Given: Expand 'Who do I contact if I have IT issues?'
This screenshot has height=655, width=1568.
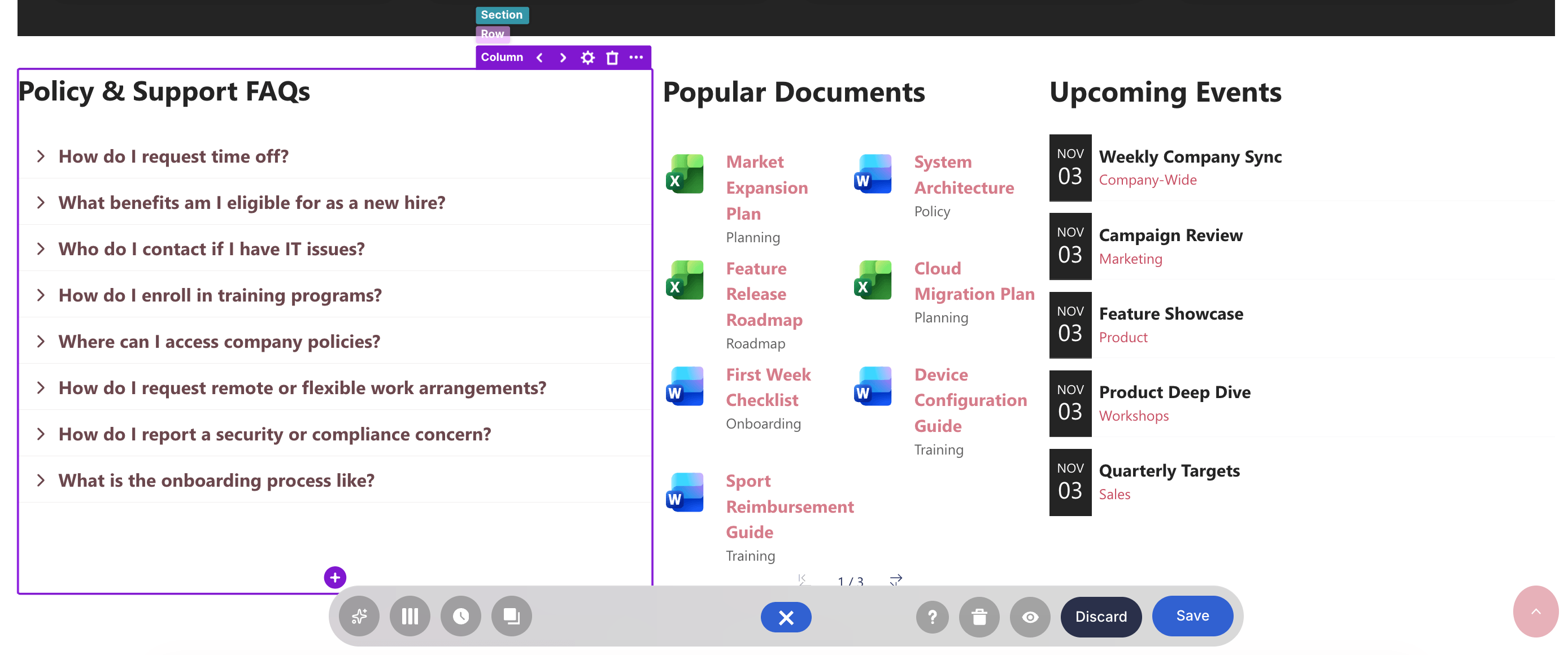Looking at the screenshot, I should click(335, 248).
